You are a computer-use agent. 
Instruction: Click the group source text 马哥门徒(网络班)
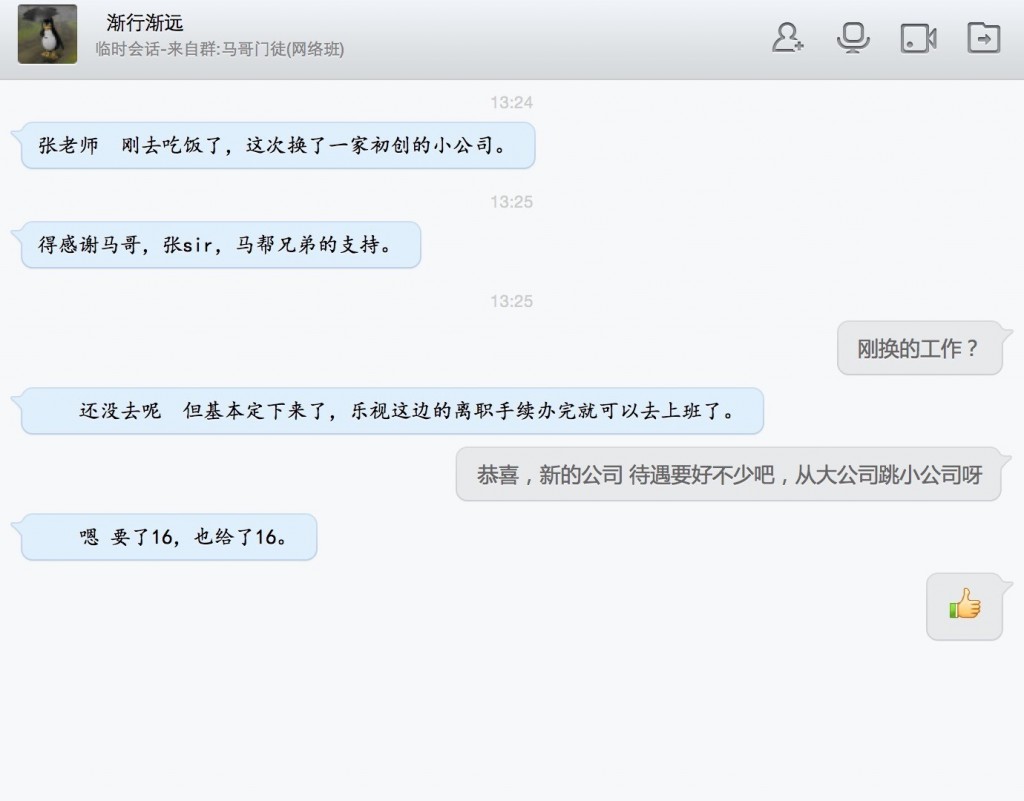283,49
